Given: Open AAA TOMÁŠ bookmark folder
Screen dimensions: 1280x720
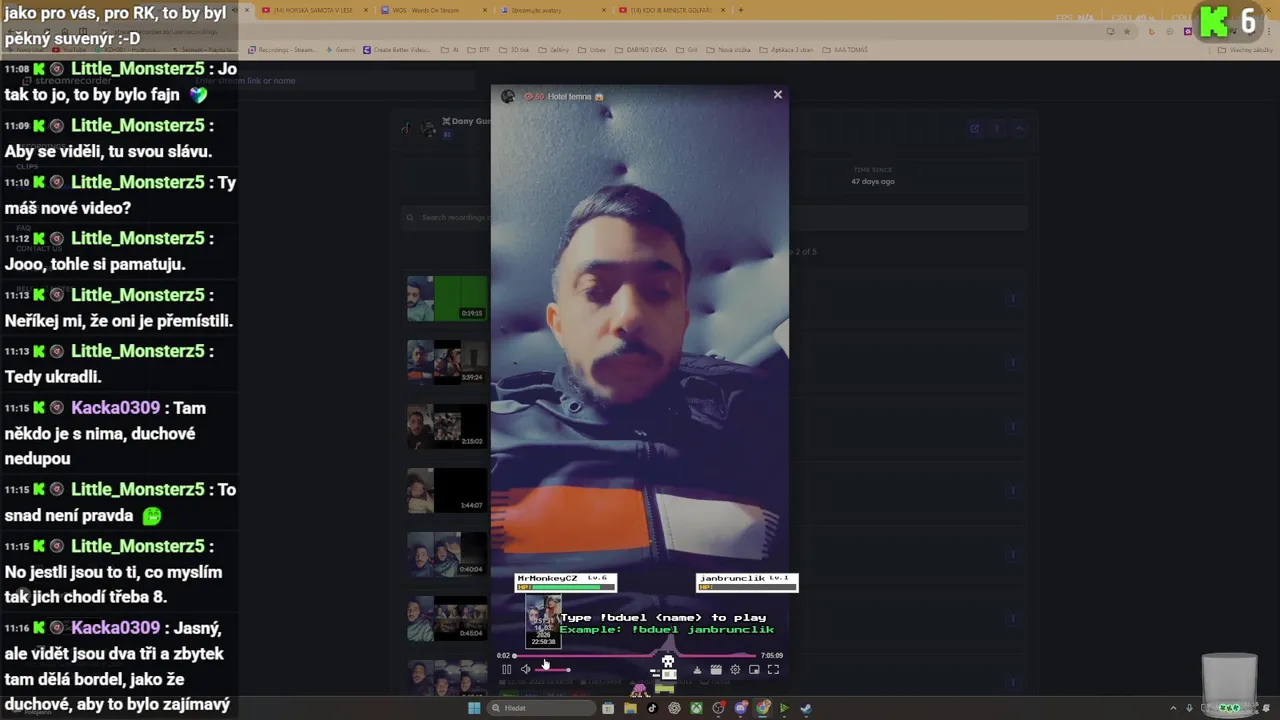Looking at the screenshot, I should [846, 50].
